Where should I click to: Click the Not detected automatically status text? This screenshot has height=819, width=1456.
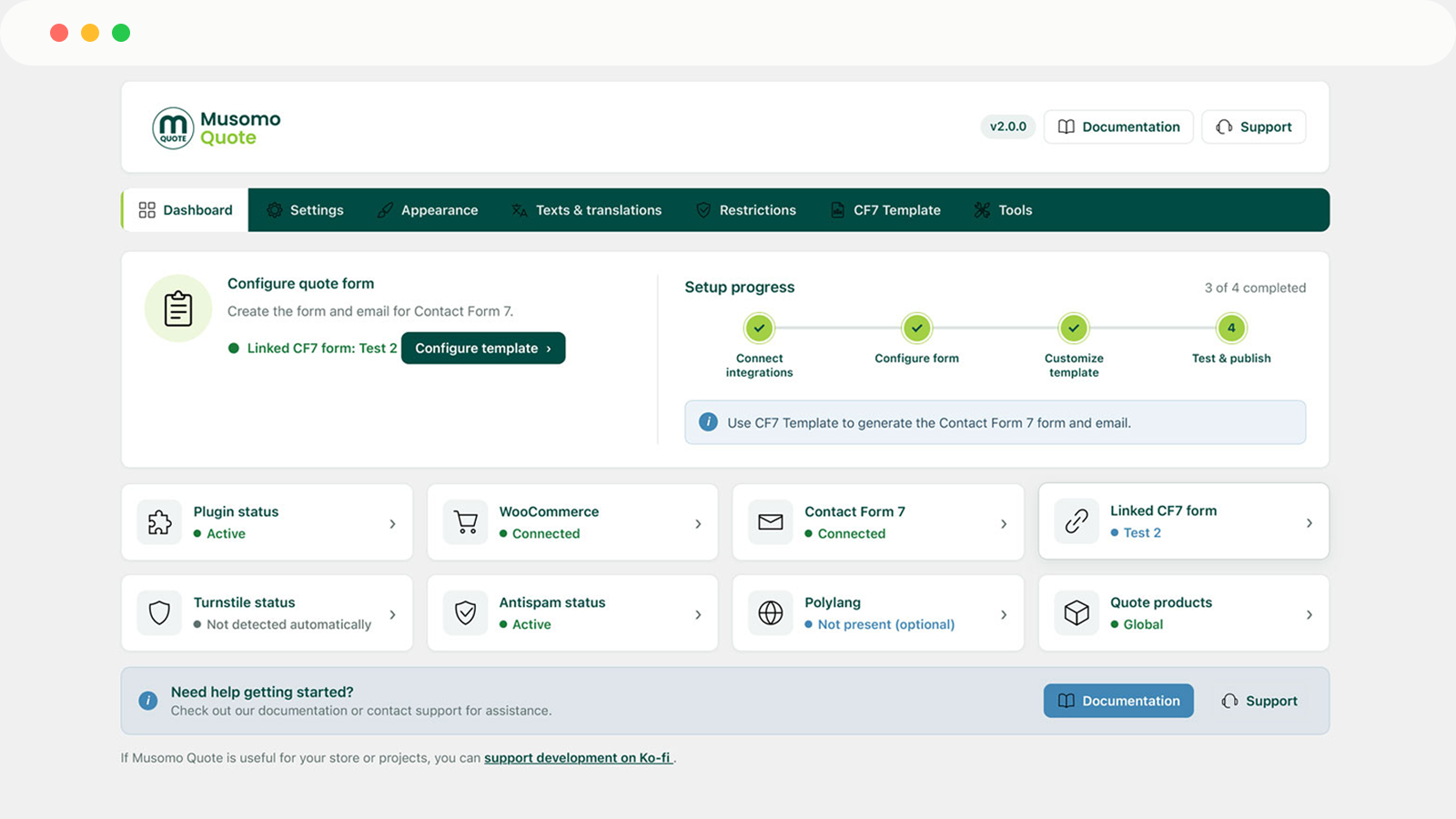click(x=288, y=624)
